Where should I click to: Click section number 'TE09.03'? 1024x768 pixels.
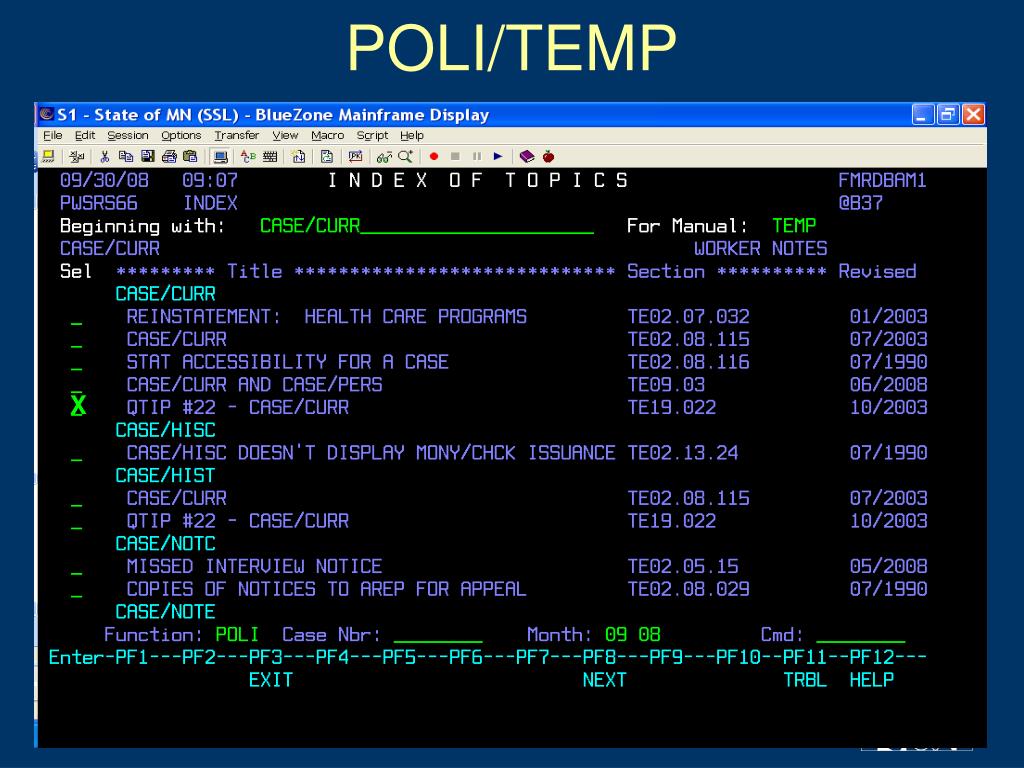tap(666, 385)
